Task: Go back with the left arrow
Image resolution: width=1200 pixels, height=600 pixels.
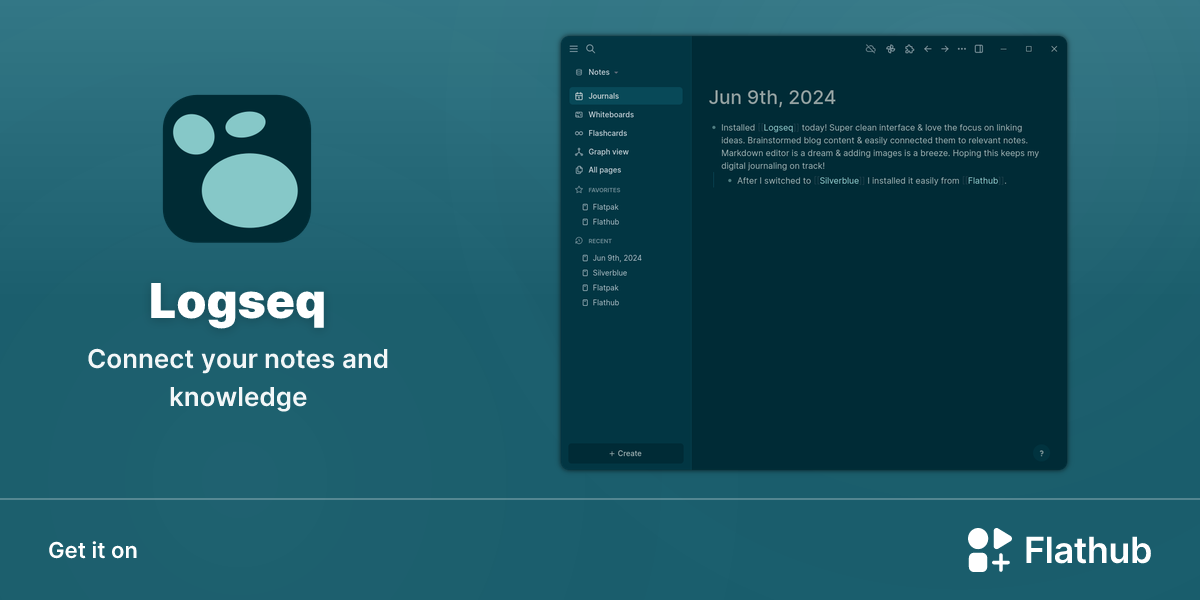Action: (927, 49)
